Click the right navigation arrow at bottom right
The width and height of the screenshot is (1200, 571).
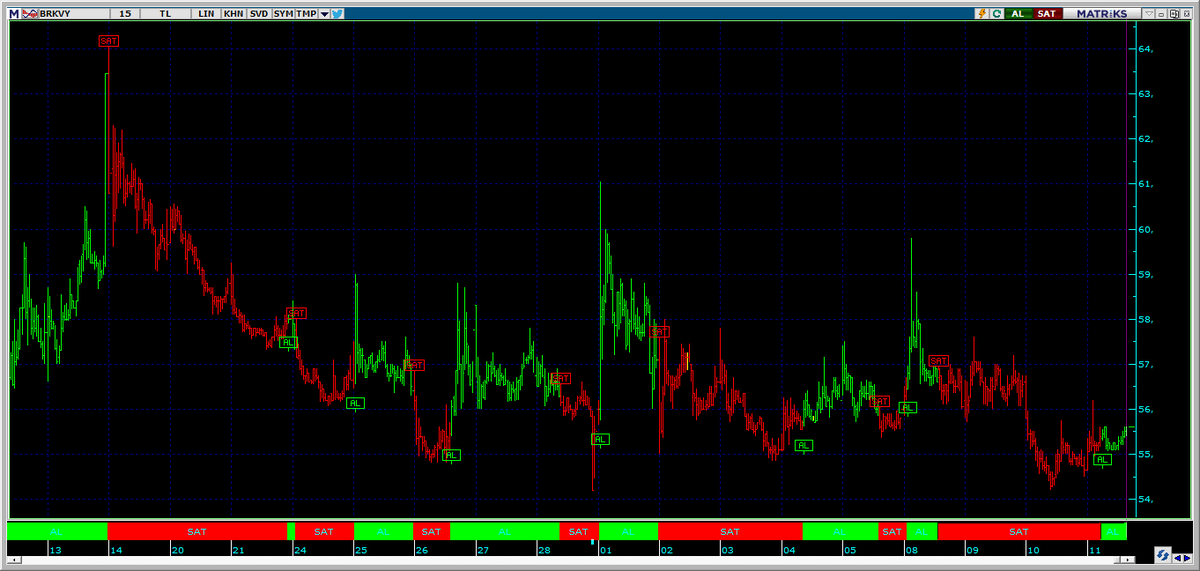point(1187,558)
